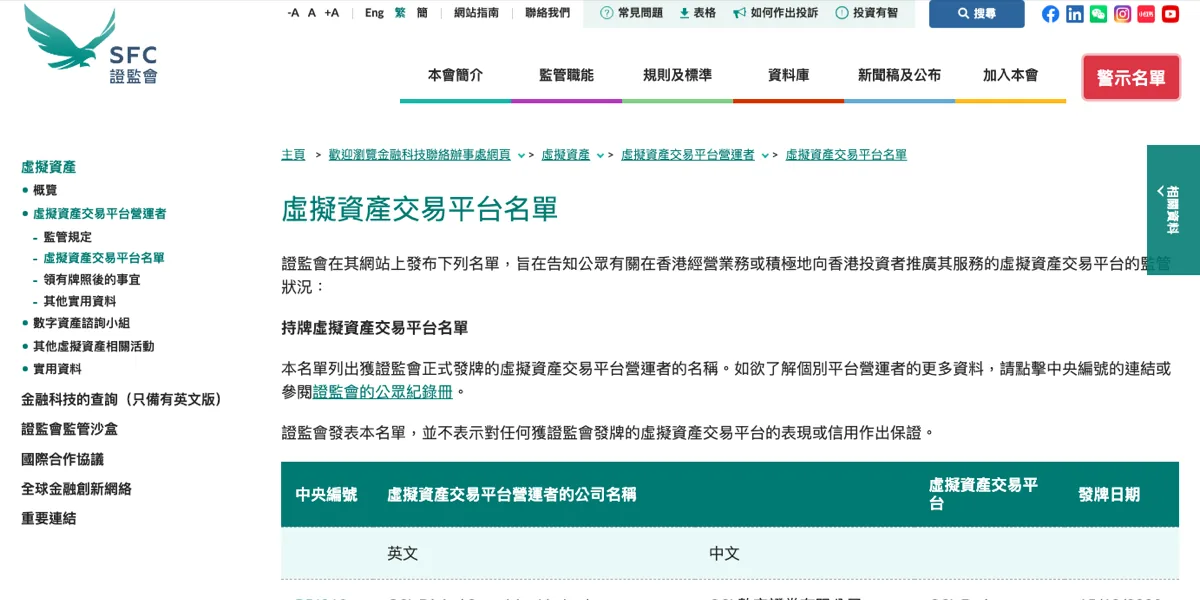
Task: Open 新聞稿及公布 main menu
Action: 899,75
